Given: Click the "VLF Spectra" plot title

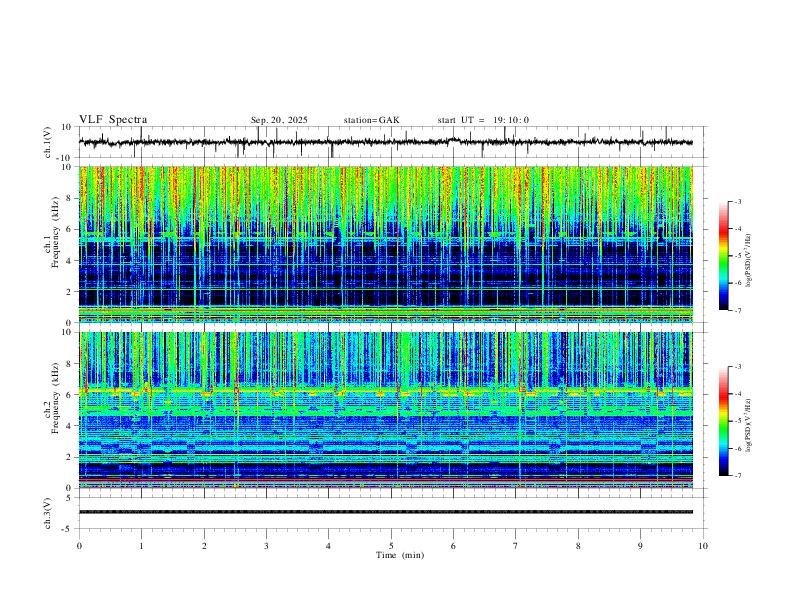Looking at the screenshot, I should tap(113, 120).
